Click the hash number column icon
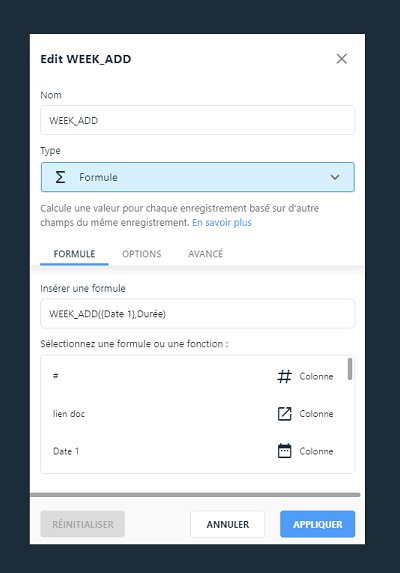This screenshot has width=400, height=573. pyautogui.click(x=285, y=376)
